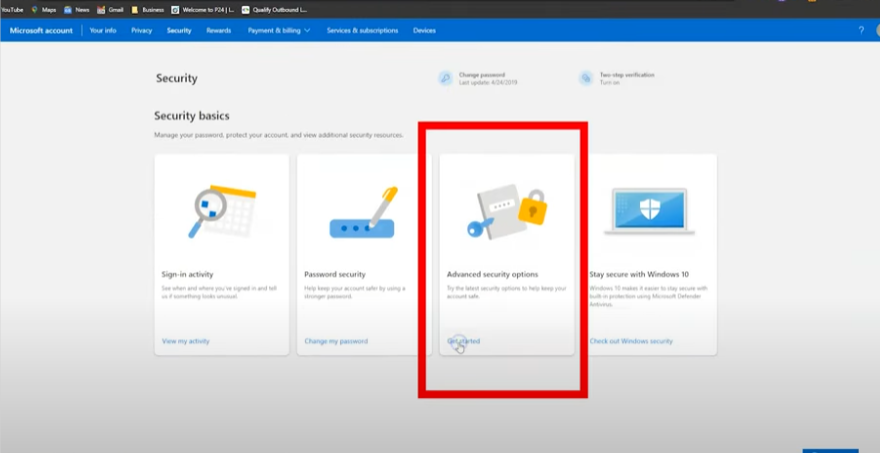The width and height of the screenshot is (880, 453).
Task: Click the Two-step verification icon
Action: (x=586, y=78)
